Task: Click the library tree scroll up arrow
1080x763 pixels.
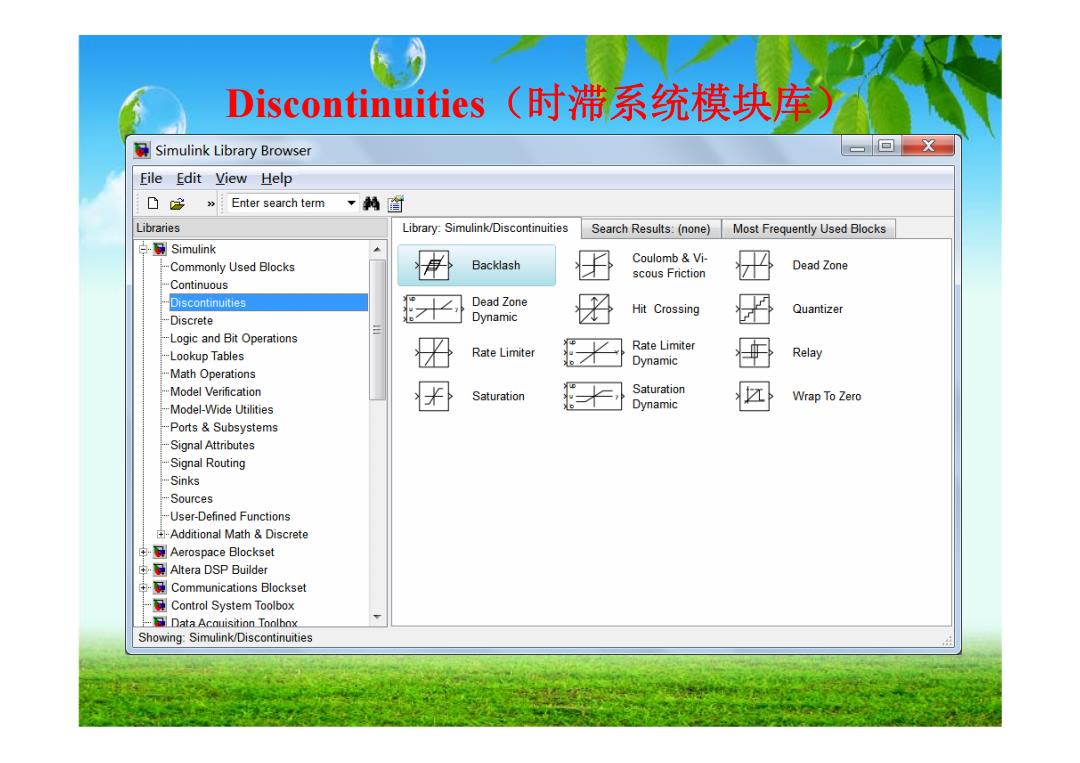Action: (x=377, y=249)
